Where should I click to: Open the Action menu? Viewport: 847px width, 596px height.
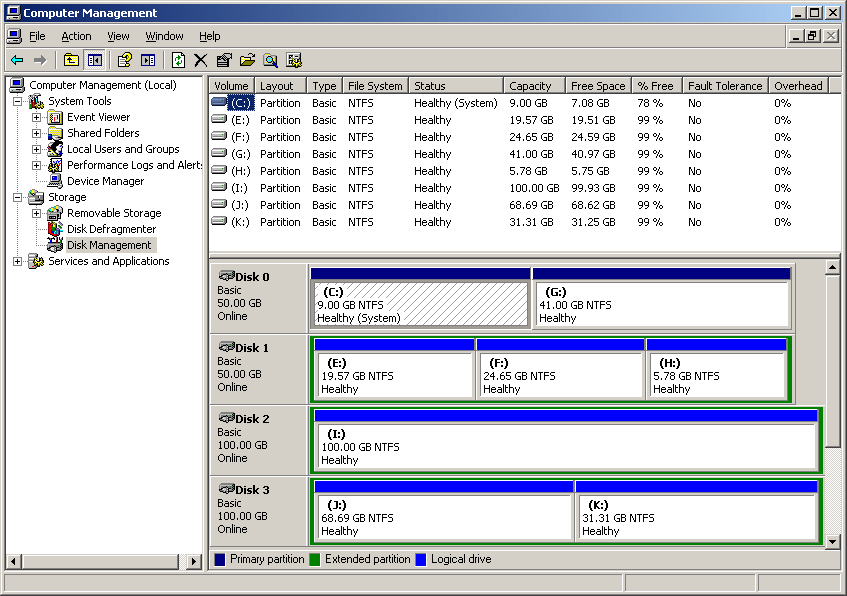coord(76,35)
